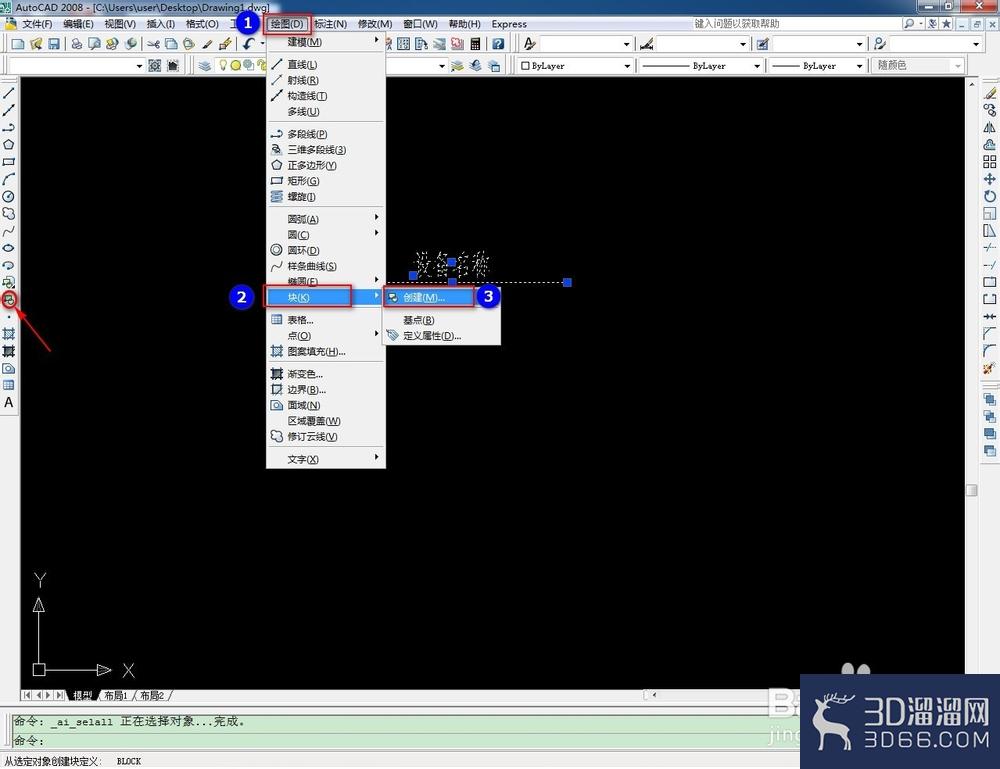Select the Circle tool in left toolbar
This screenshot has width=1000, height=769.
click(9, 196)
